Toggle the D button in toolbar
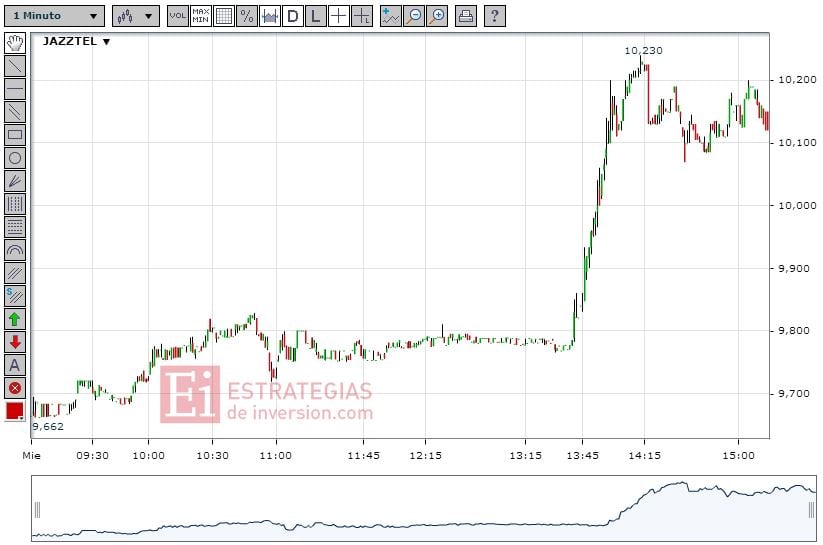This screenshot has width=823, height=545. [x=293, y=16]
